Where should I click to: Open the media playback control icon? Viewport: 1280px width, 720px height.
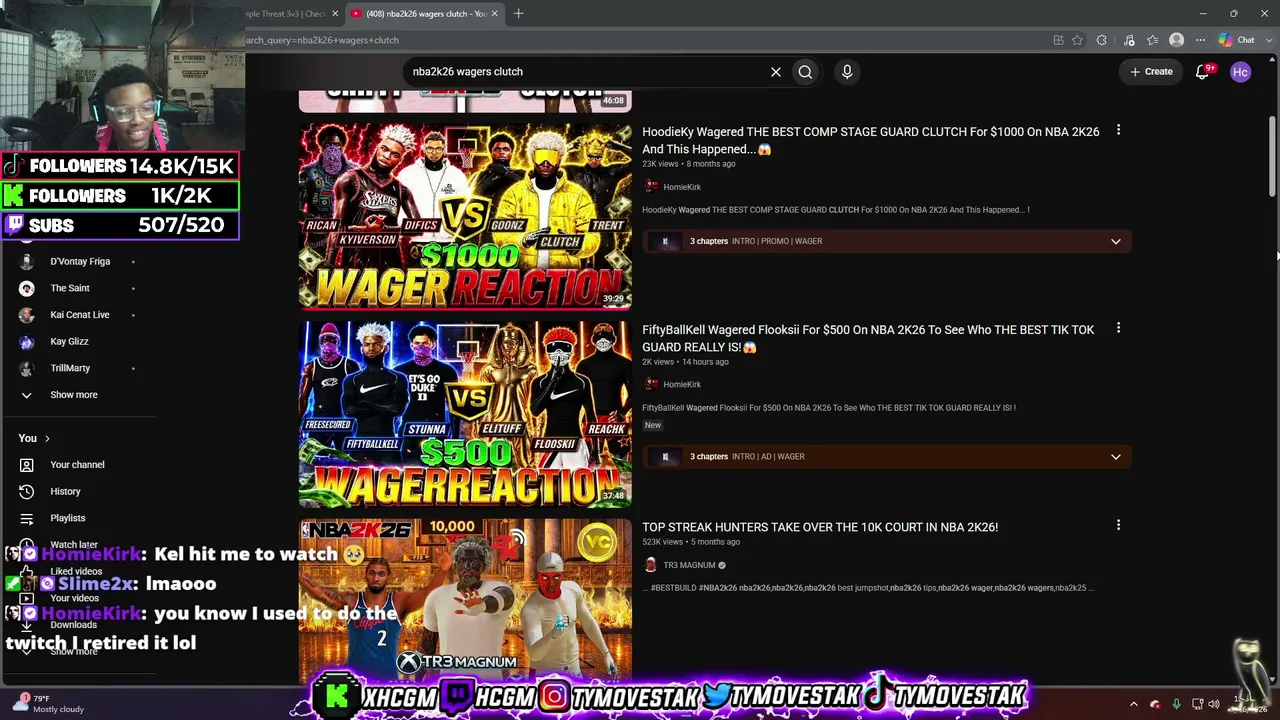coord(1130,40)
